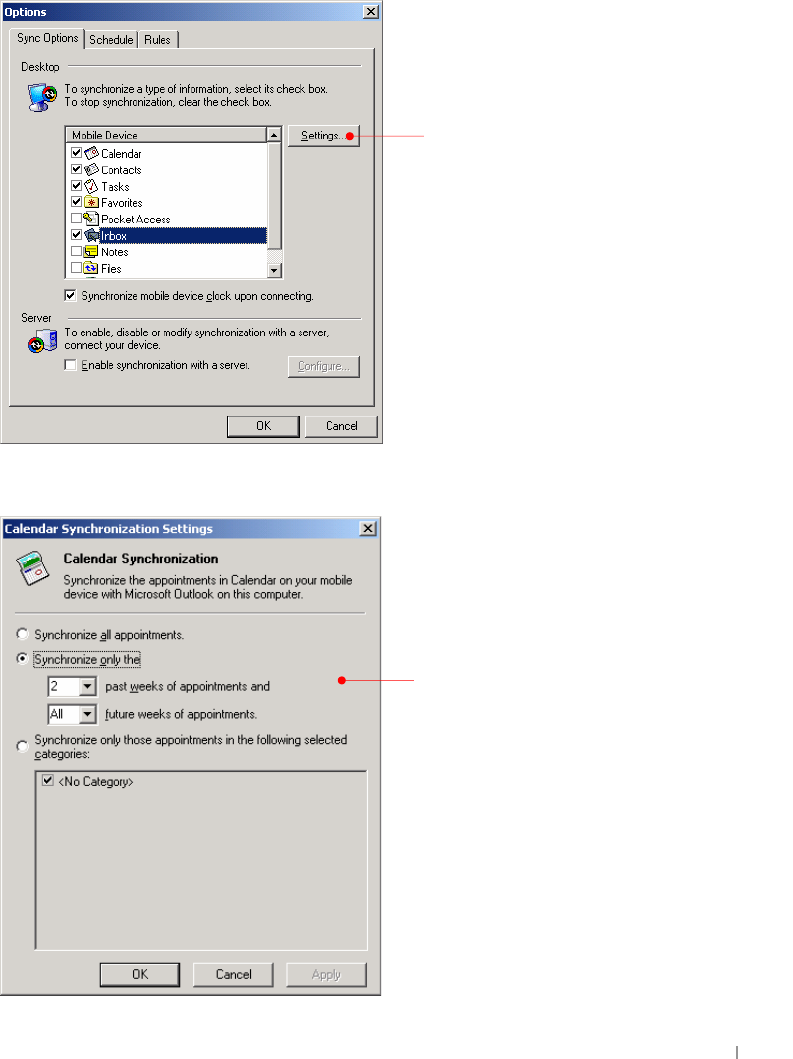Switch to the Schedule tab
The width and height of the screenshot is (793, 1059).
[111, 40]
